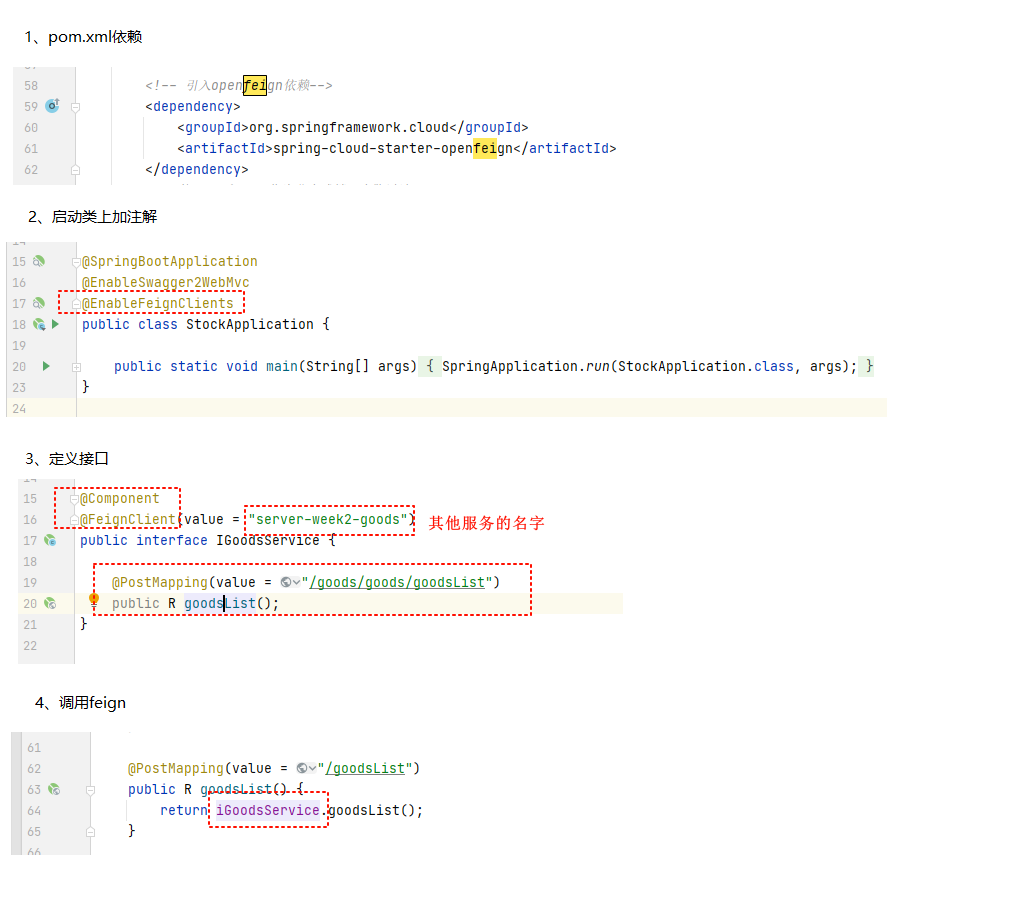Click @PostMapping annotation on IGoodsService line 19
Screen dimensions: 1024x912
pyautogui.click(x=159, y=582)
